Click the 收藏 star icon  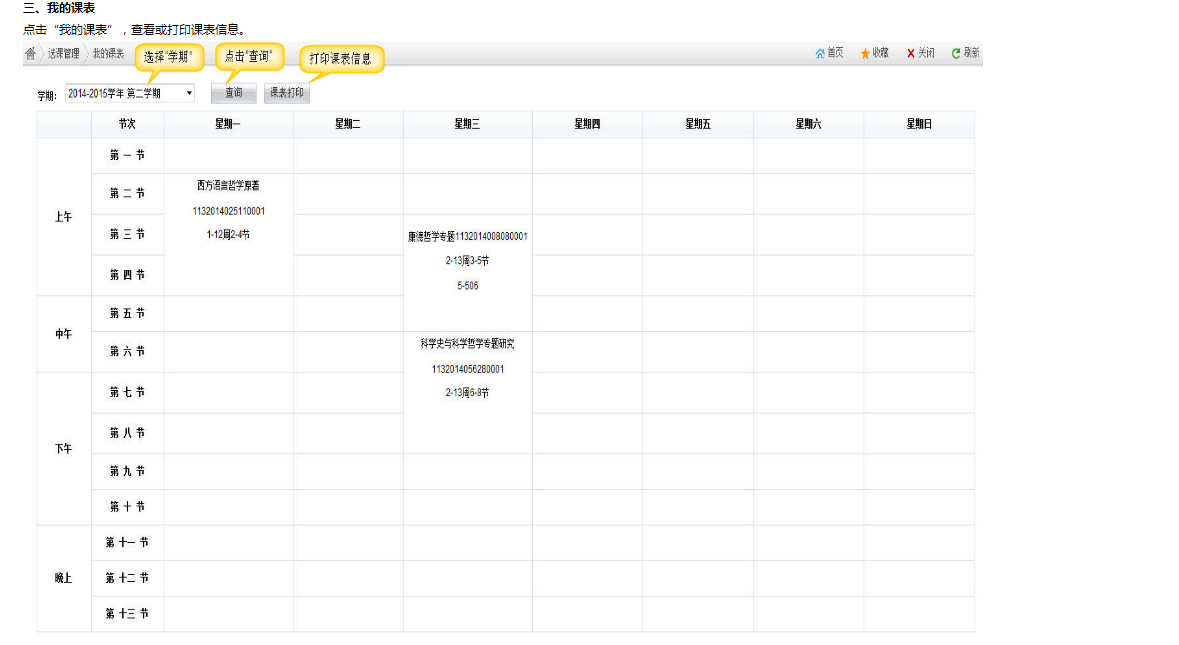865,54
